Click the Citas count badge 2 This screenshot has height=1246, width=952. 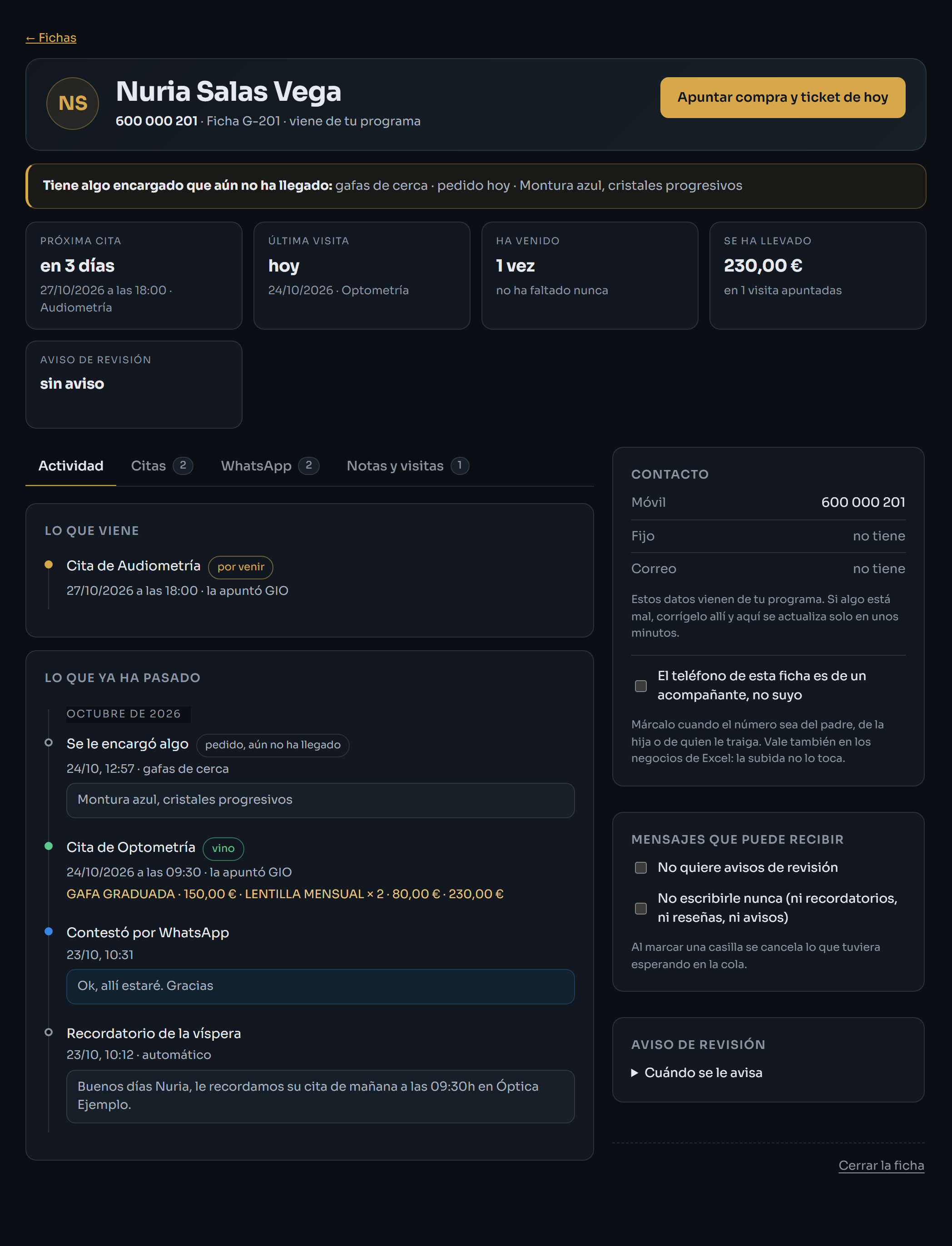click(x=183, y=465)
